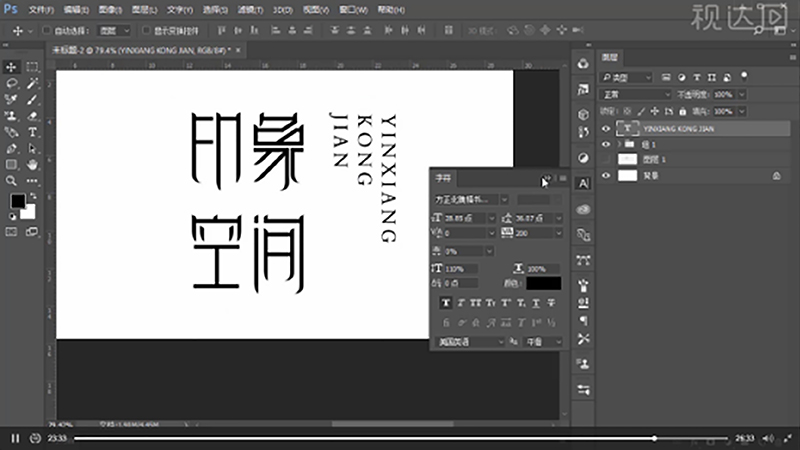800x450 pixels.
Task: Hide the 组 1 group layer
Action: [x=606, y=144]
